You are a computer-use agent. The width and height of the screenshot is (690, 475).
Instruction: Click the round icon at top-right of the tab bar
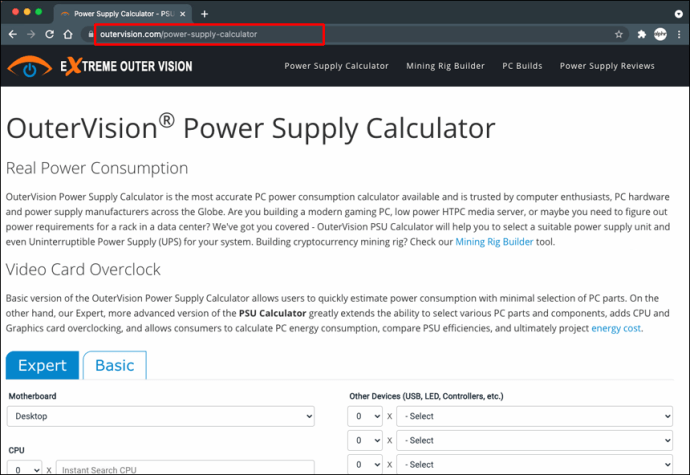tap(679, 14)
